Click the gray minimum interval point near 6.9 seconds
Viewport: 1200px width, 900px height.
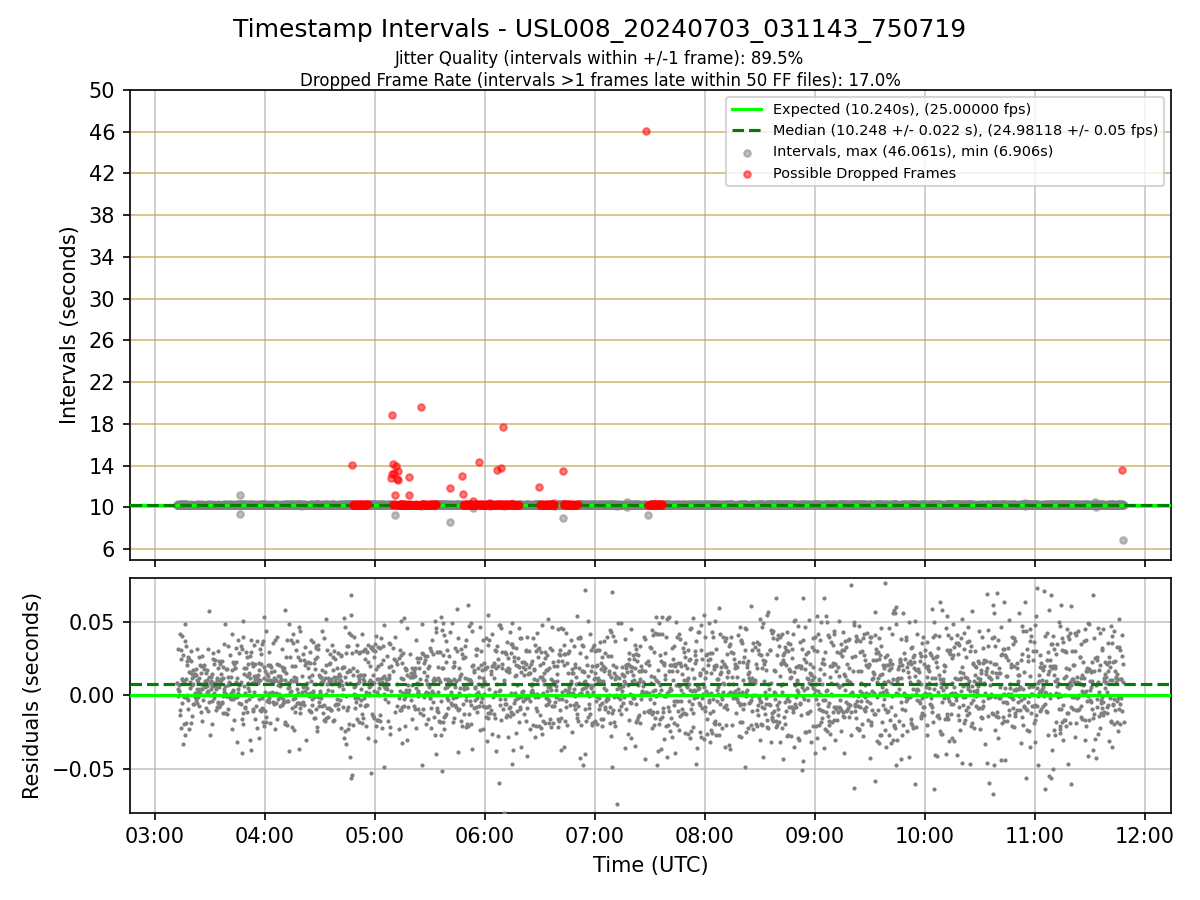pos(1123,540)
